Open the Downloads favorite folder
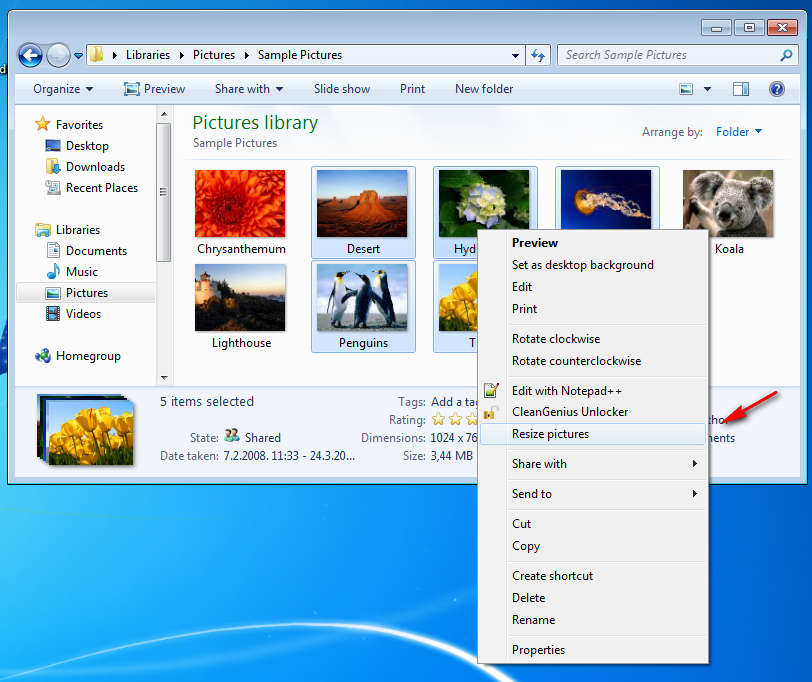Screen dimensions: 812x682 (x=95, y=167)
